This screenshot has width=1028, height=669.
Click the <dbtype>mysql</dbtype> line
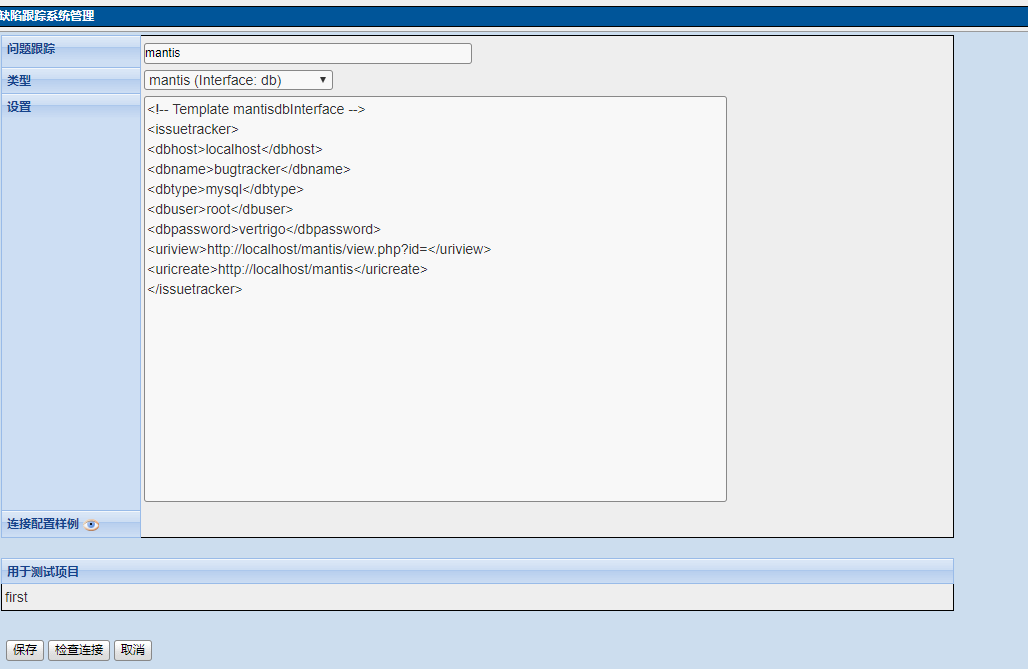pyautogui.click(x=226, y=189)
